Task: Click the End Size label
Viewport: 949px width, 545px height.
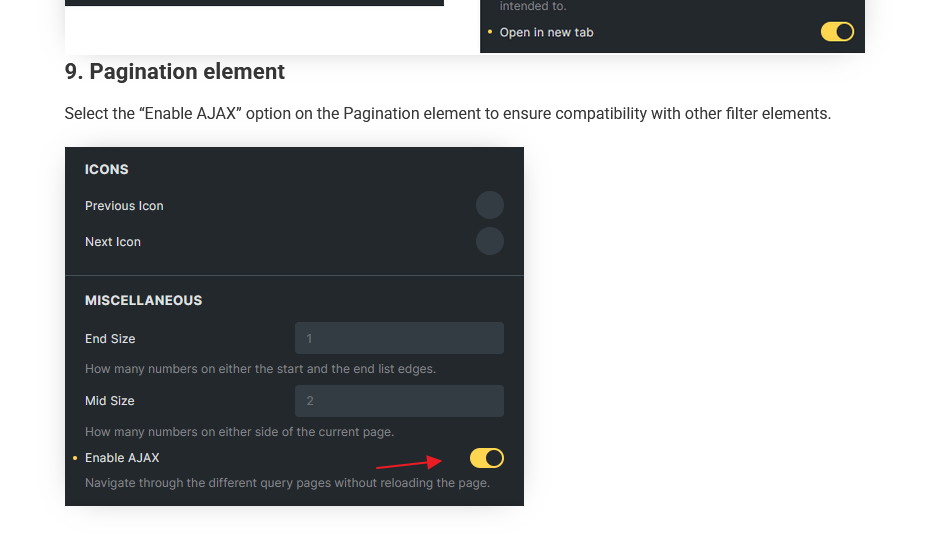Action: pyautogui.click(x=110, y=339)
